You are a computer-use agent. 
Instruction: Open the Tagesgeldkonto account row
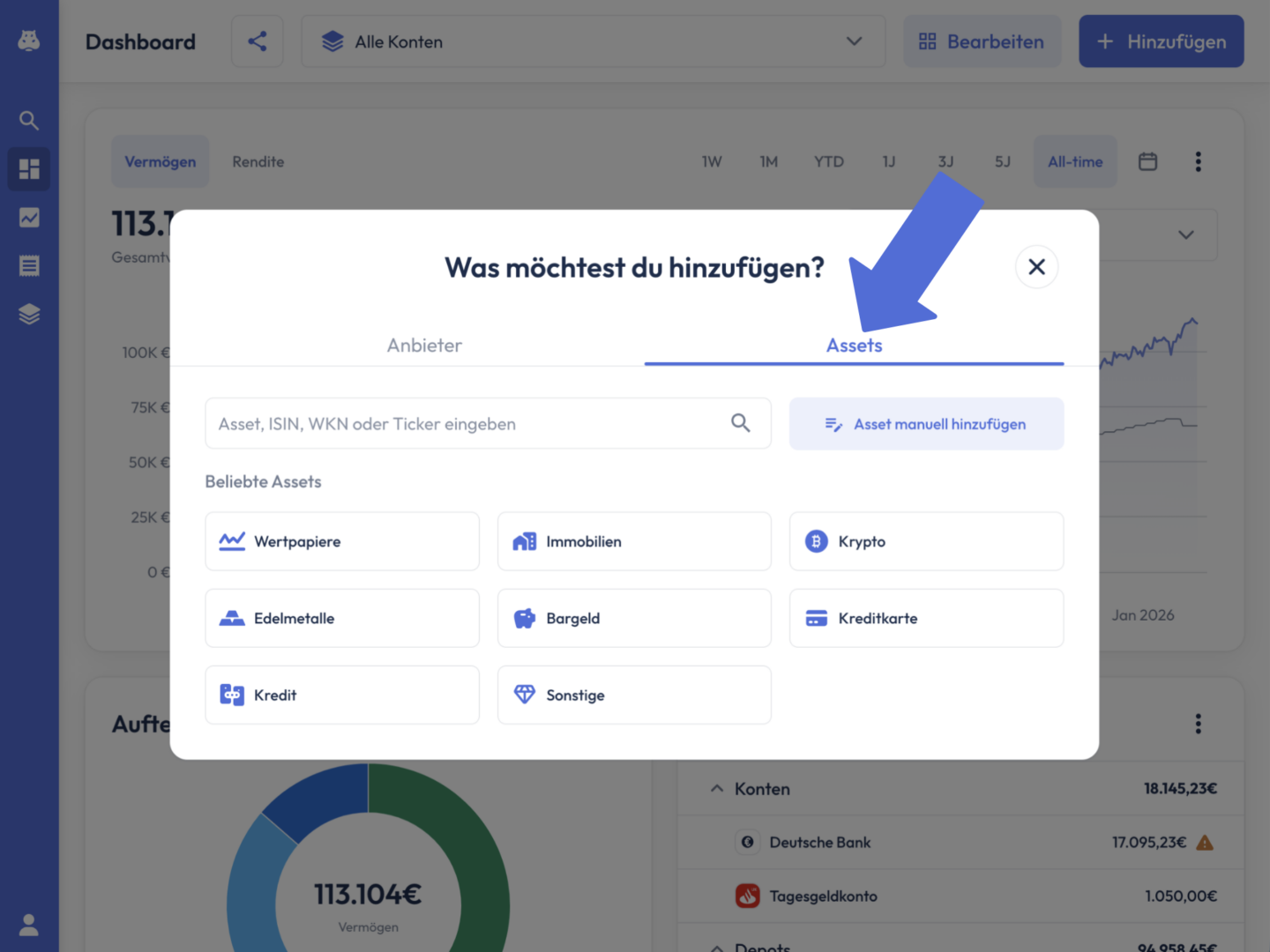coord(961,896)
